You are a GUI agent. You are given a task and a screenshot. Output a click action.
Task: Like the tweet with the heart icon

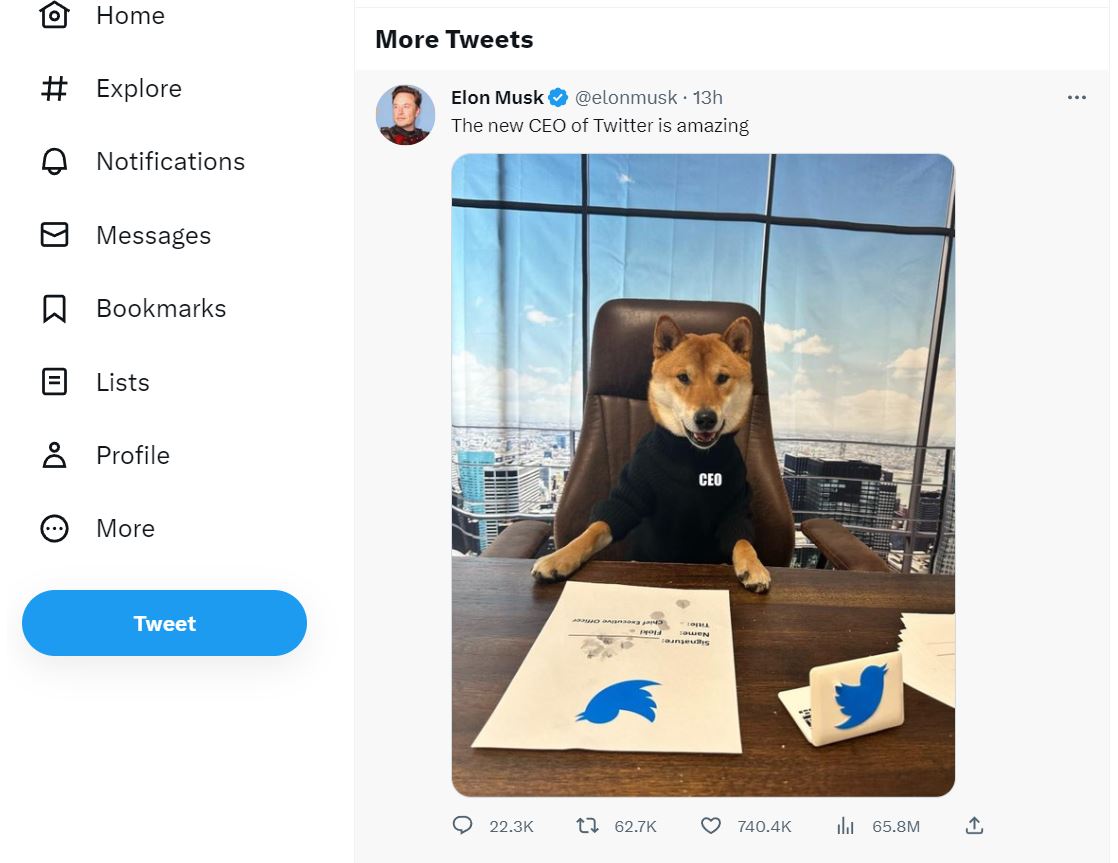click(x=711, y=826)
